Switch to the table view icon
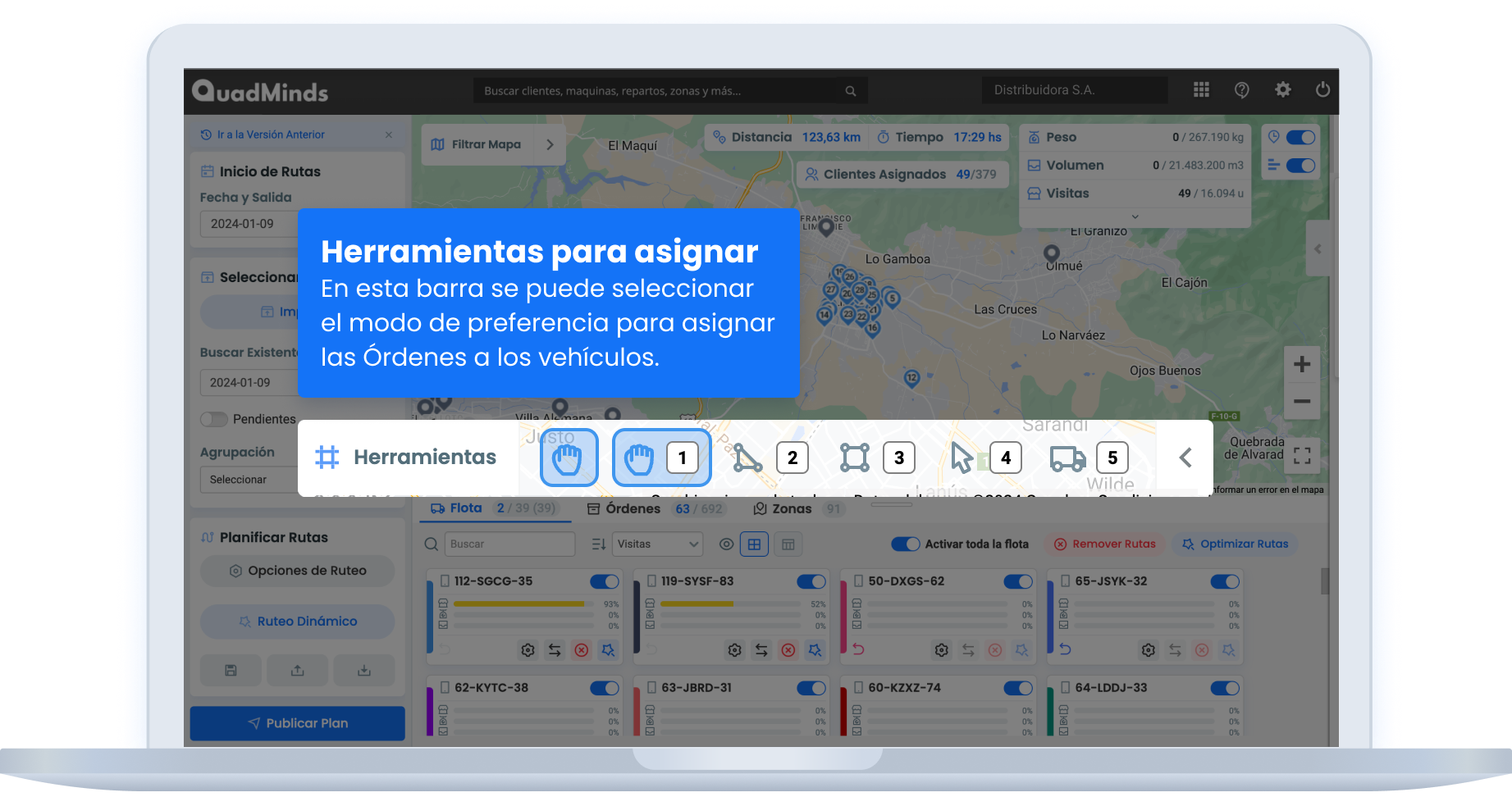The image size is (1512, 797). [x=788, y=544]
